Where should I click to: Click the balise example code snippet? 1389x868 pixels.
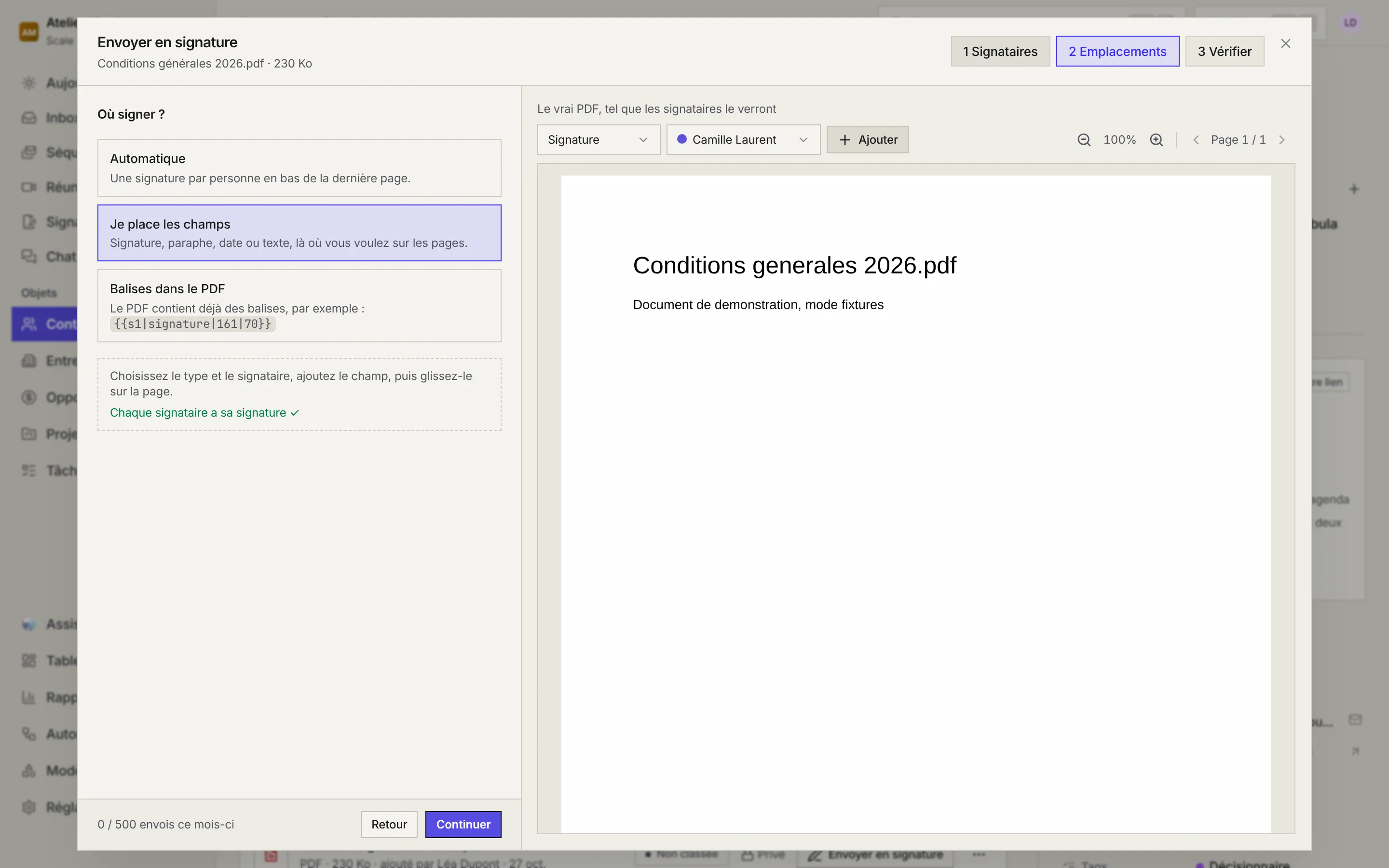192,324
